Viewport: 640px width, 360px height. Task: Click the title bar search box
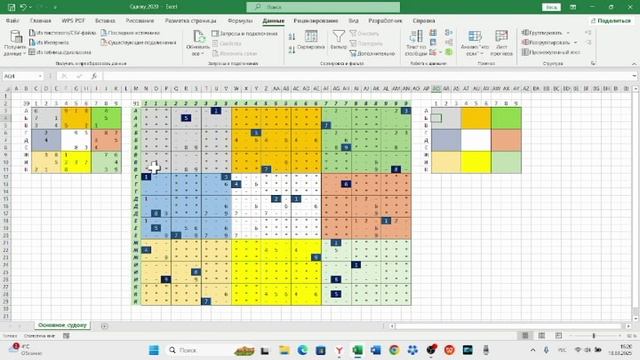coord(323,7)
